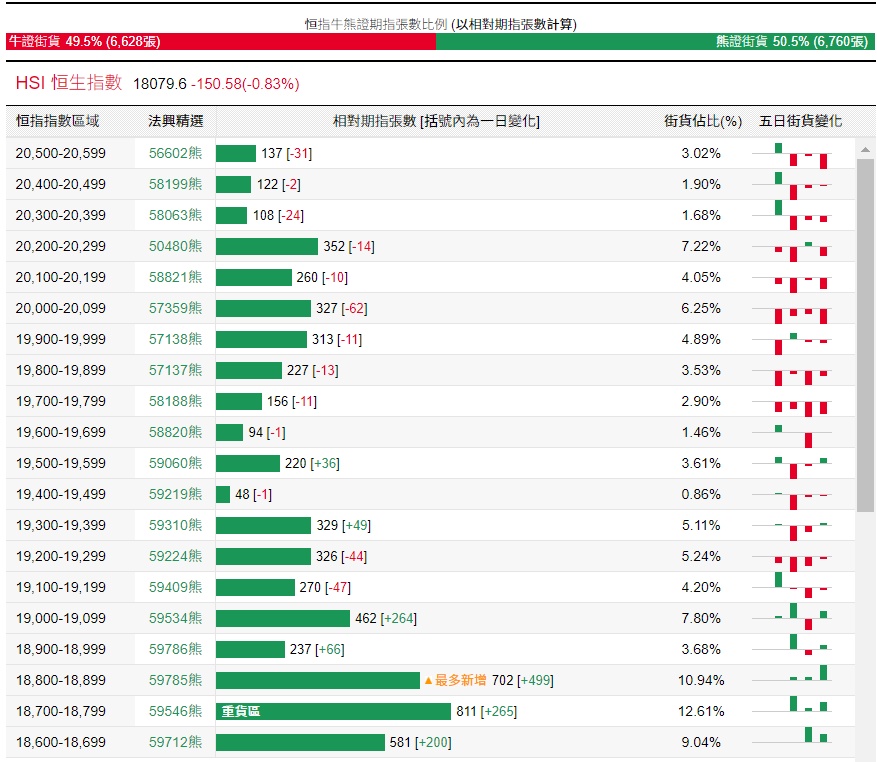Open warrant link 58821熊
Screen dimensions: 877x762
pos(175,277)
